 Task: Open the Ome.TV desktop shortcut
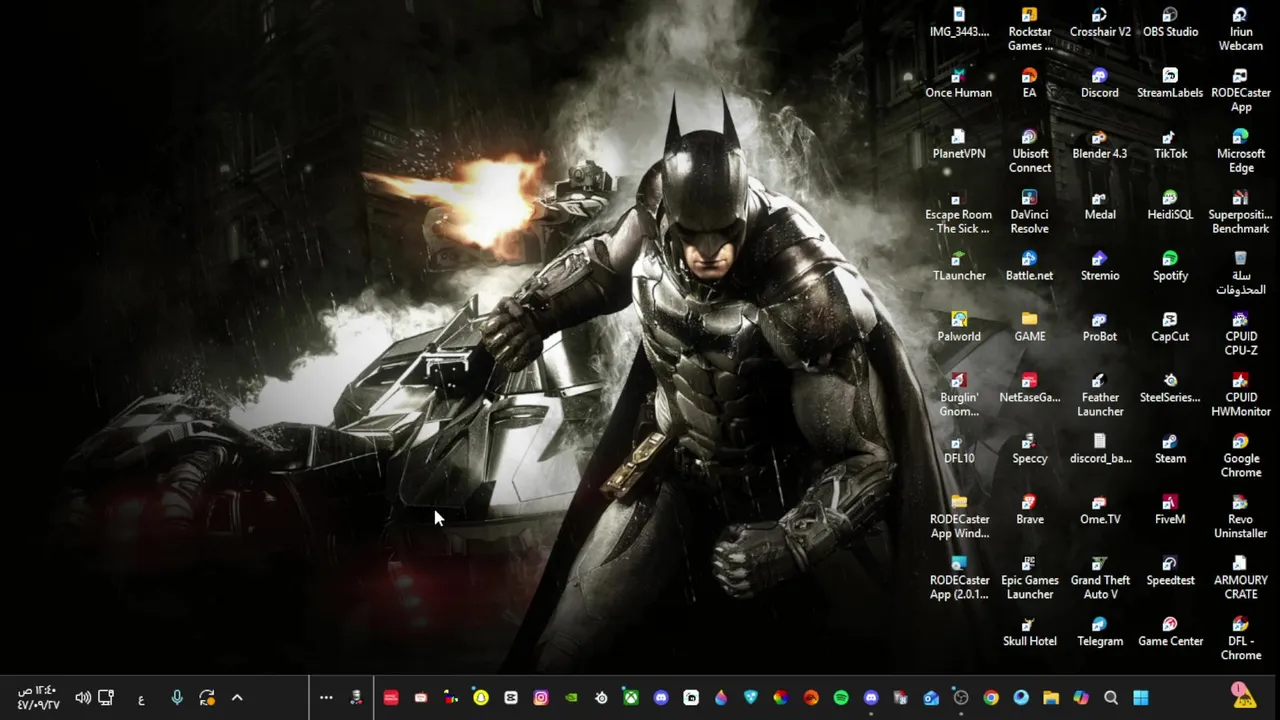[x=1100, y=510]
